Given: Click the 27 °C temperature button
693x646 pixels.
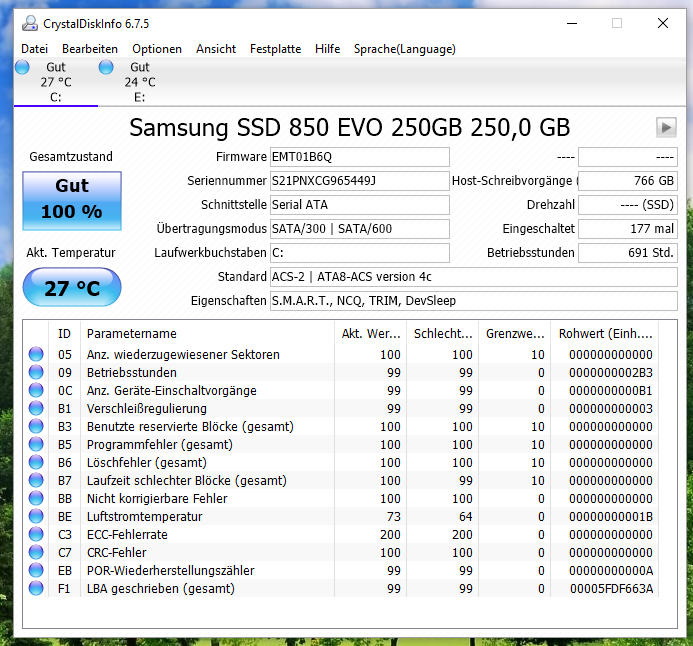Looking at the screenshot, I should (72, 287).
